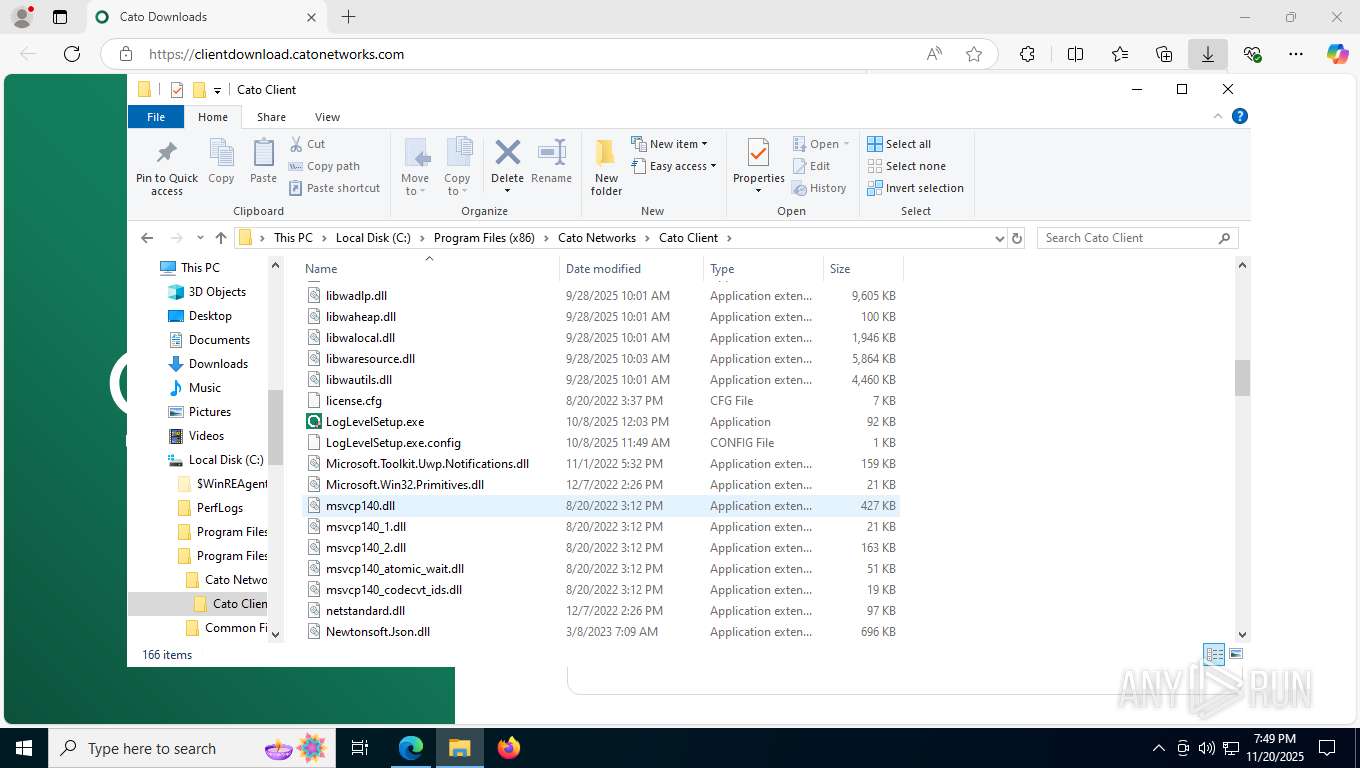Open recent locations dropdown arrow
Viewport: 1360px width, 768px height.
tap(200, 238)
